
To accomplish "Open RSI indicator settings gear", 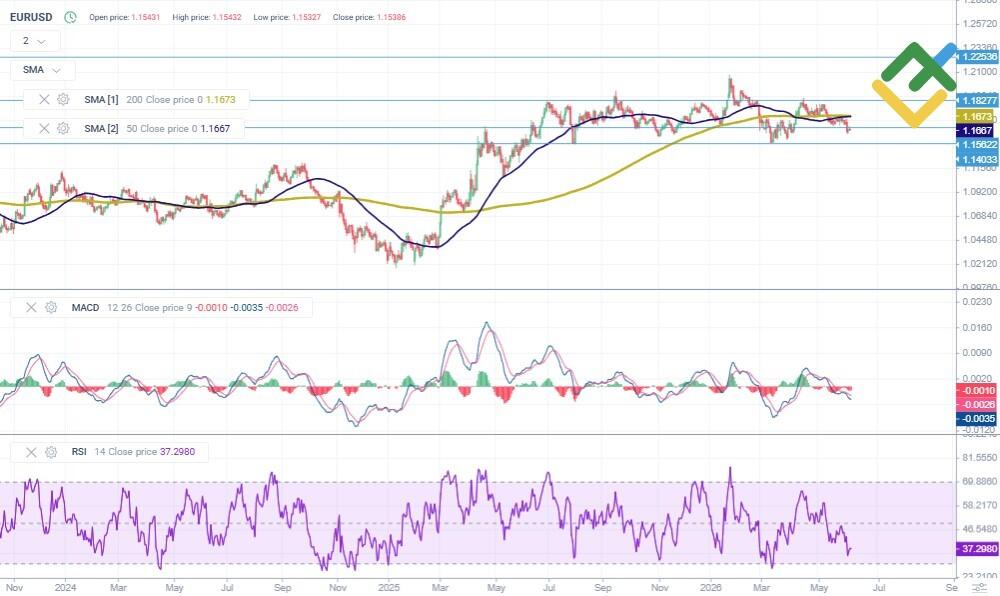I will [x=51, y=452].
